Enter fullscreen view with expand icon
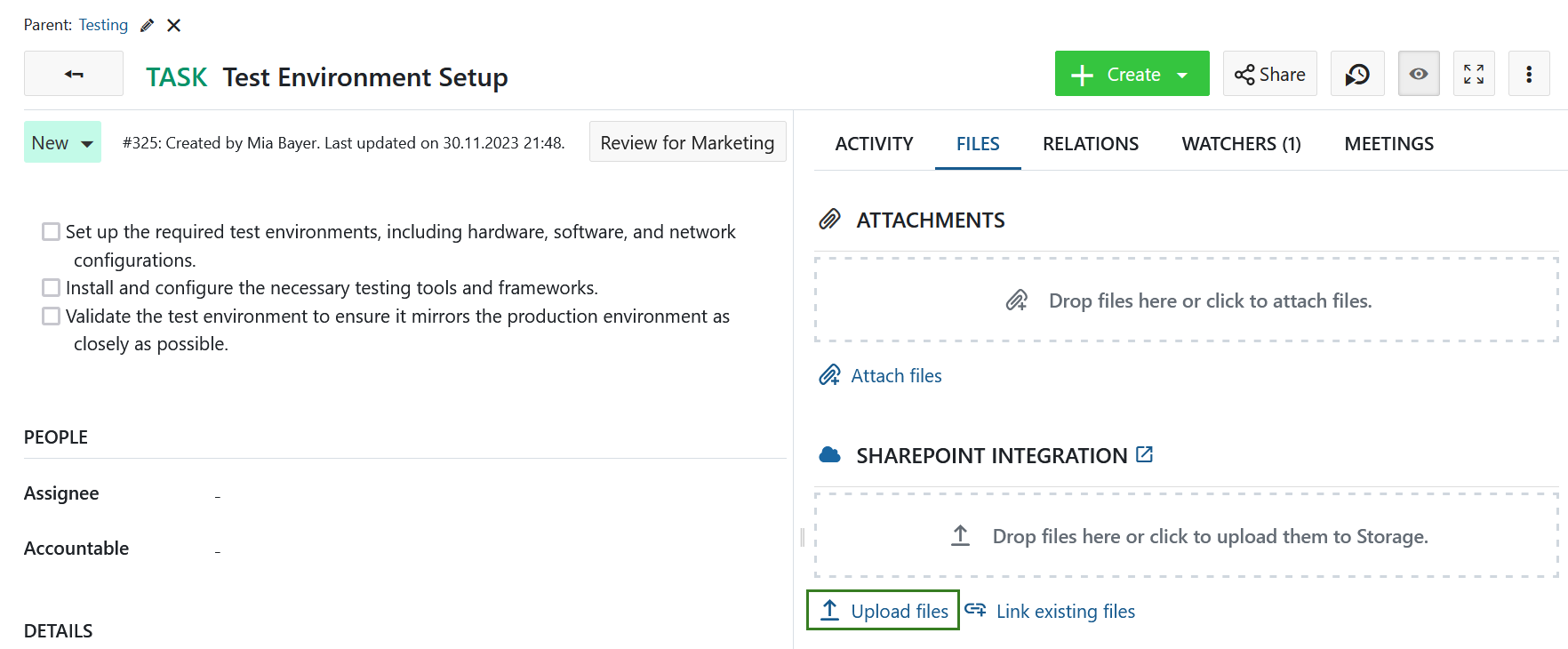Image resolution: width=1568 pixels, height=649 pixels. tap(1473, 74)
